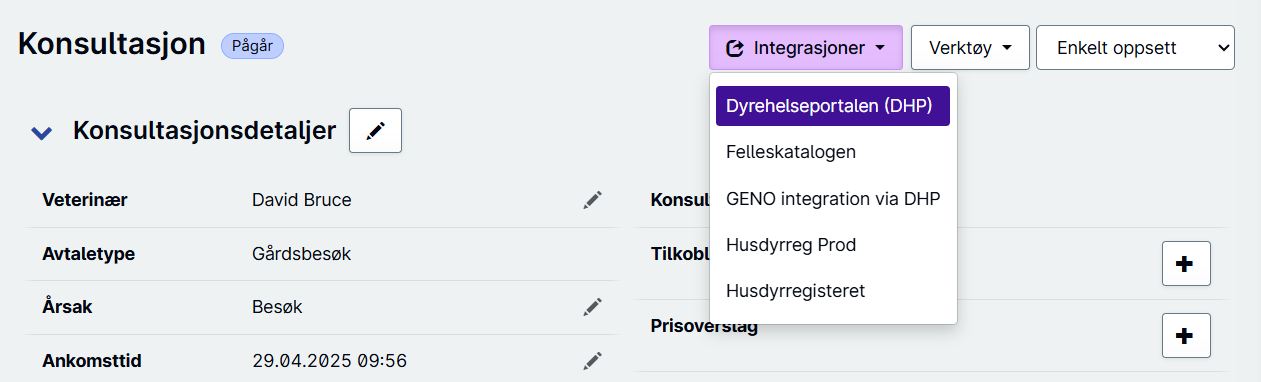The height and width of the screenshot is (382, 1261).
Task: Collapse the Konsultasjonsdetaljer section chevron
Action: 41,132
